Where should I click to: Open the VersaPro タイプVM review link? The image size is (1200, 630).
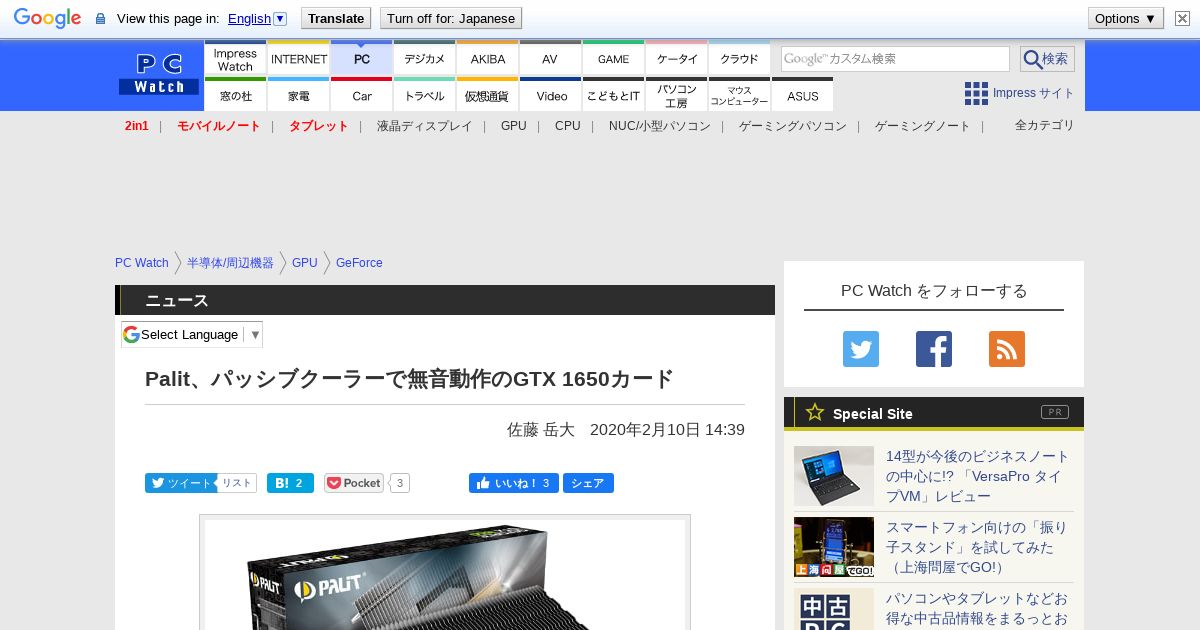tap(978, 476)
